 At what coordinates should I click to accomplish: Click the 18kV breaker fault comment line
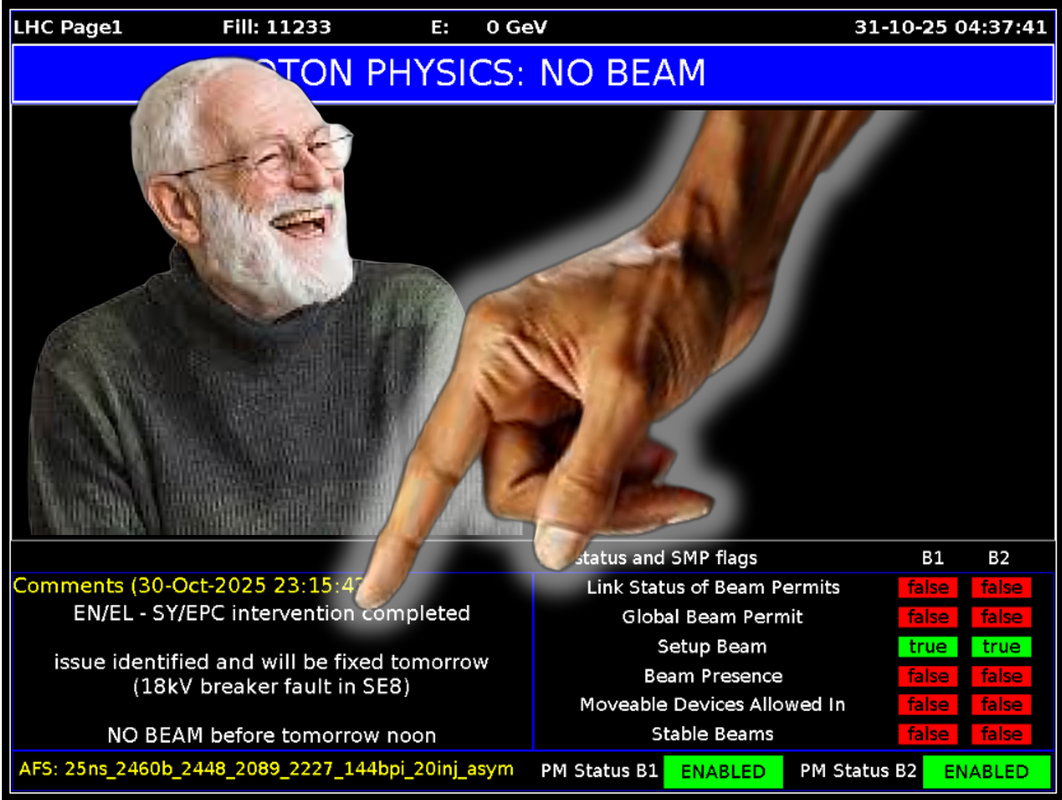271,688
